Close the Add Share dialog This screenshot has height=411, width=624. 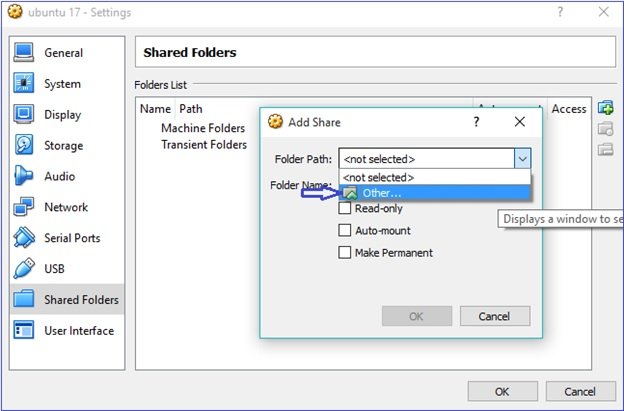520,122
